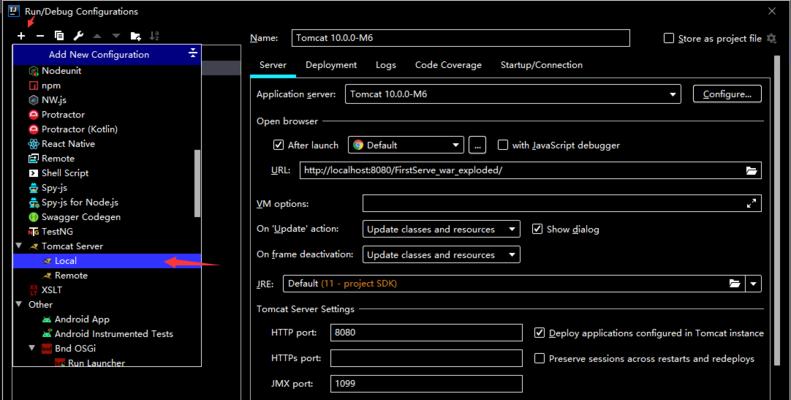The height and width of the screenshot is (400, 791).
Task: Select Spy-js for Node.js configuration
Action: (x=107, y=202)
